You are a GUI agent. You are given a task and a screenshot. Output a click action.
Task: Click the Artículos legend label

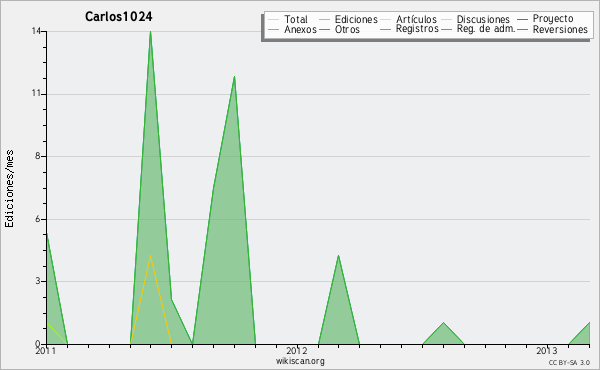click(416, 19)
